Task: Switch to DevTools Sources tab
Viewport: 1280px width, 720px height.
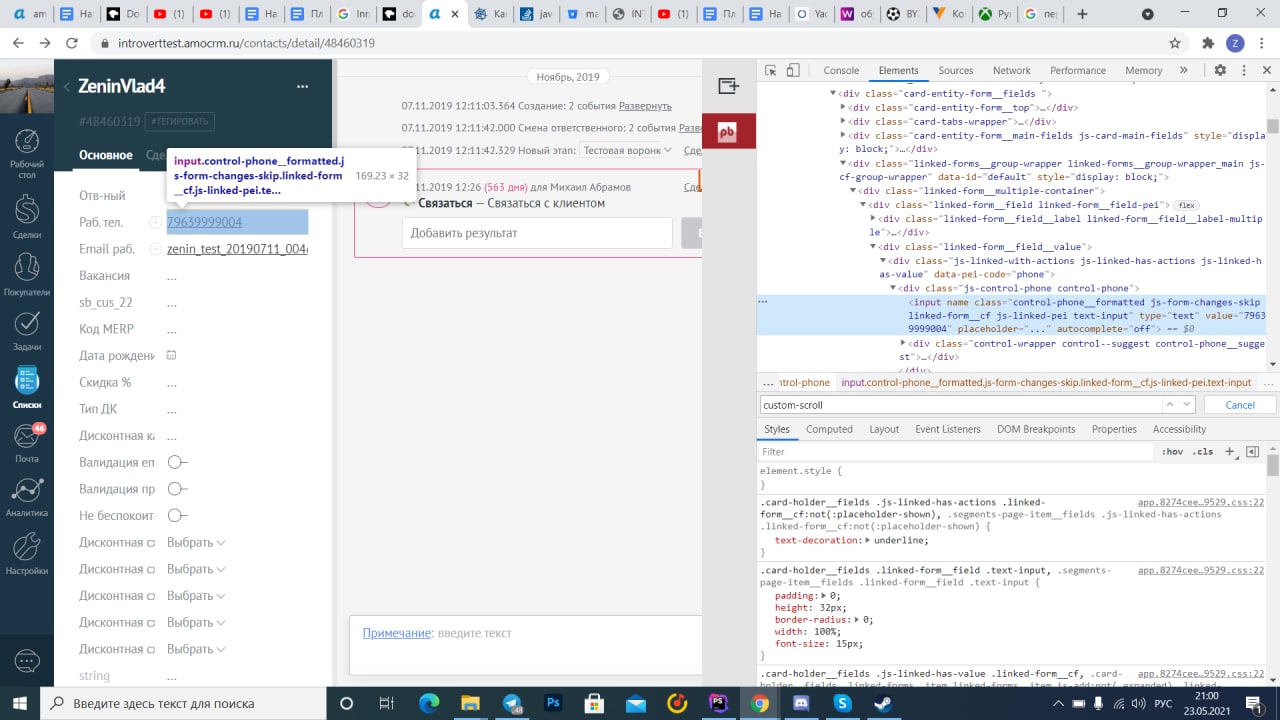Action: tap(955, 70)
